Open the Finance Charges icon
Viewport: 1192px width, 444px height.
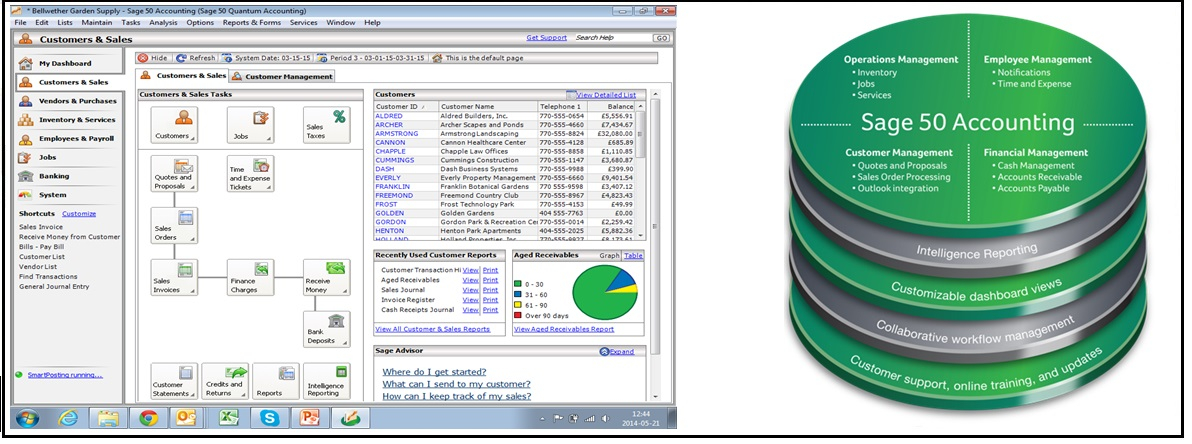250,277
